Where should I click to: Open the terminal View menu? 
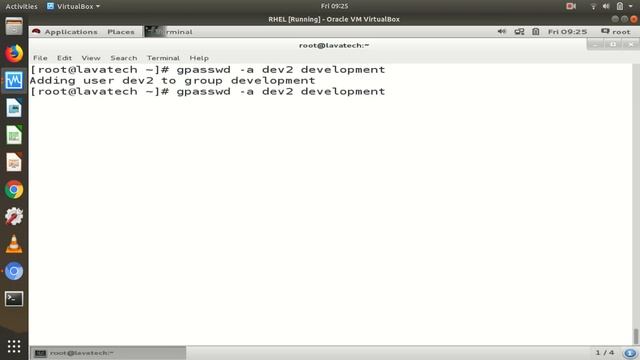pos(91,58)
